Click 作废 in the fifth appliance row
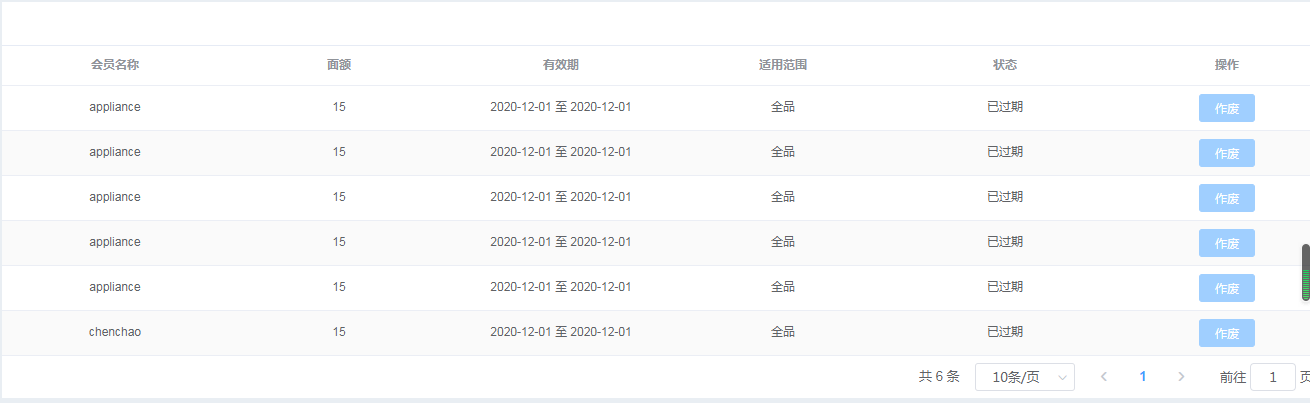The height and width of the screenshot is (403, 1310). [x=1227, y=288]
